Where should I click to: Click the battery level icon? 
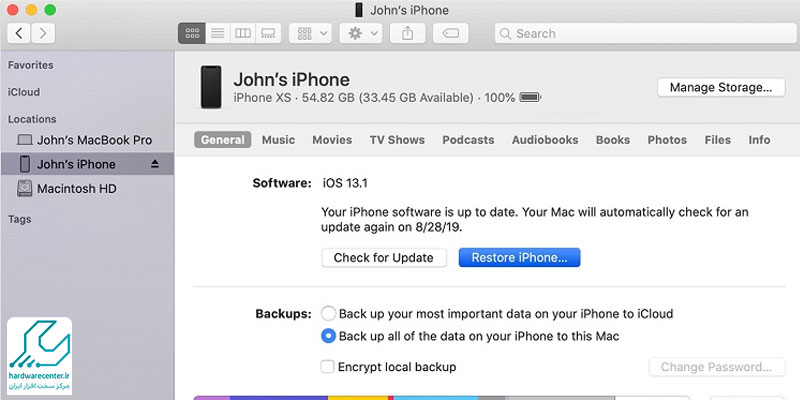click(530, 97)
